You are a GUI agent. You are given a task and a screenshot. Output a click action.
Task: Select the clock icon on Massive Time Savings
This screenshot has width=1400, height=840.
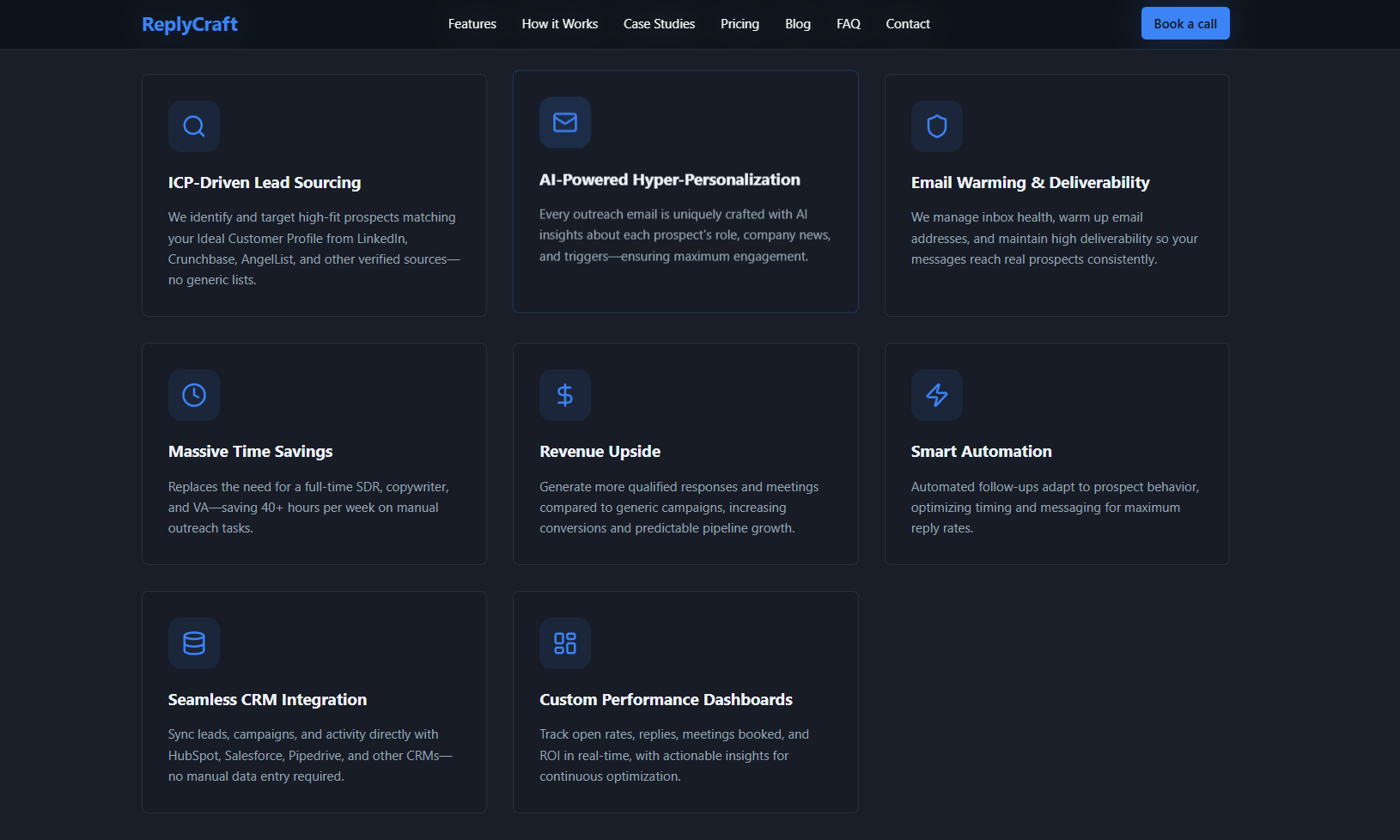coord(193,395)
